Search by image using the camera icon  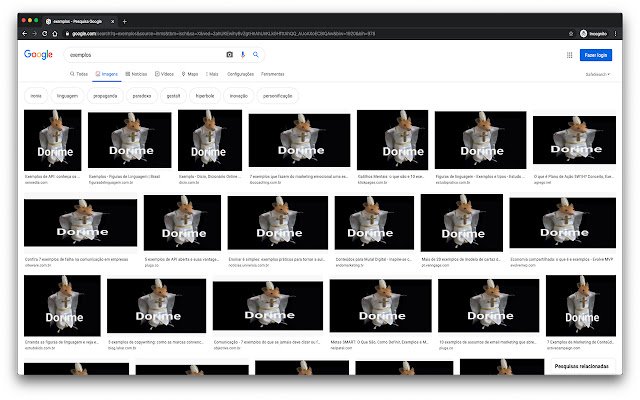(229, 55)
